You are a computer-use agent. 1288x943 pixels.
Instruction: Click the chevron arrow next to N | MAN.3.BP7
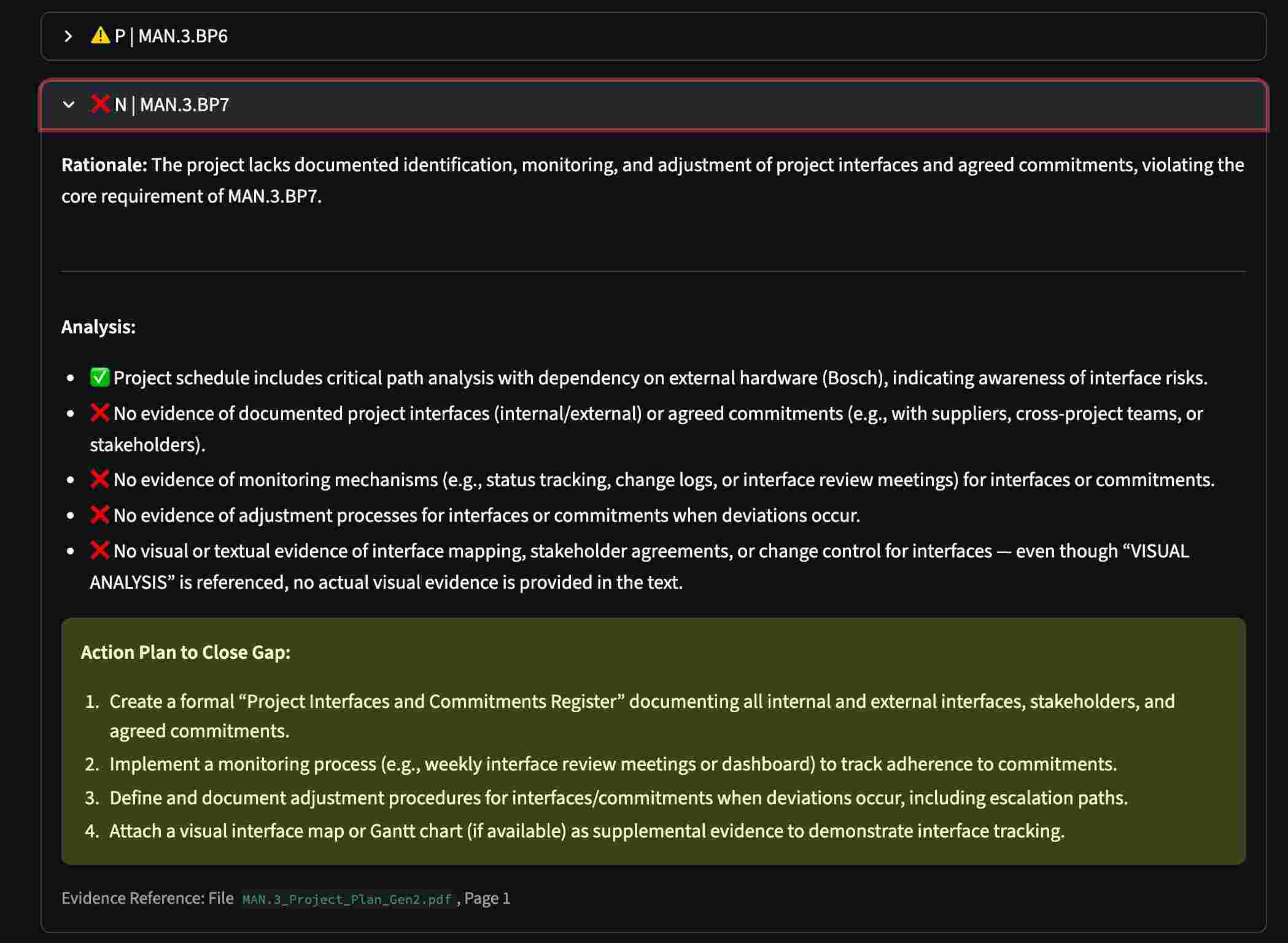point(69,104)
